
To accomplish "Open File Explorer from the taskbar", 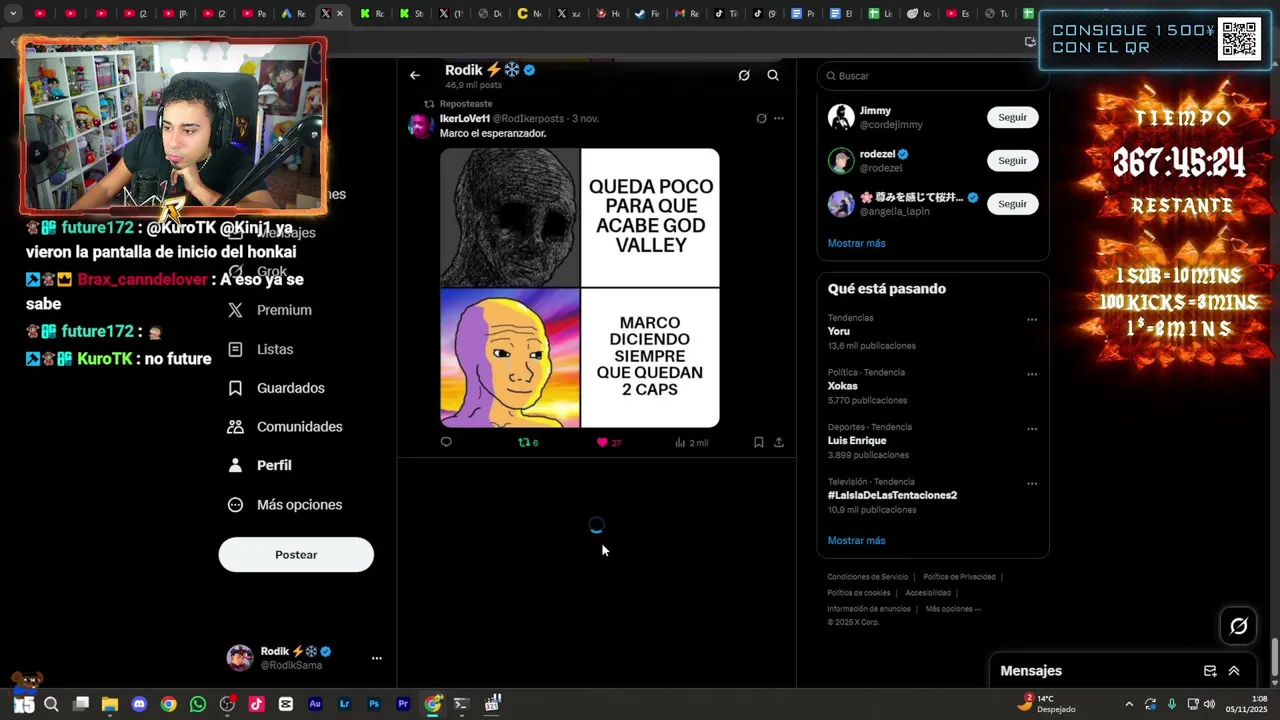I will [x=110, y=704].
